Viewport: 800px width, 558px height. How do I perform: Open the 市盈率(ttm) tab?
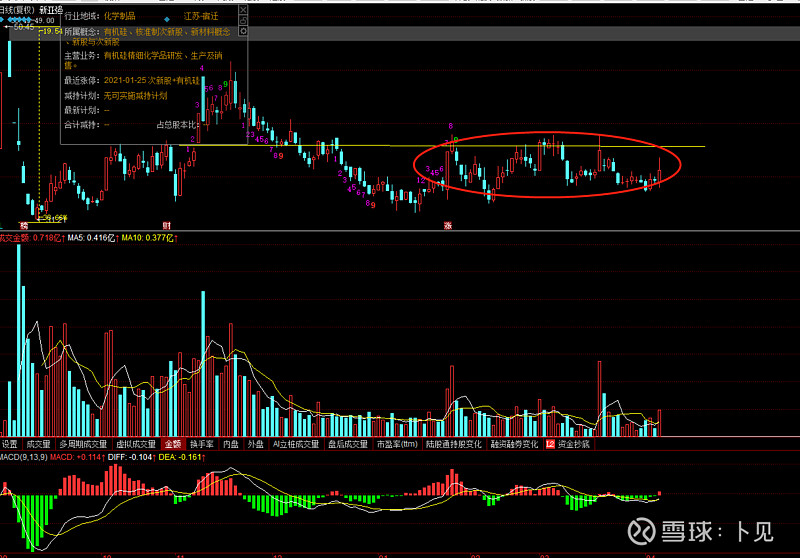point(396,443)
